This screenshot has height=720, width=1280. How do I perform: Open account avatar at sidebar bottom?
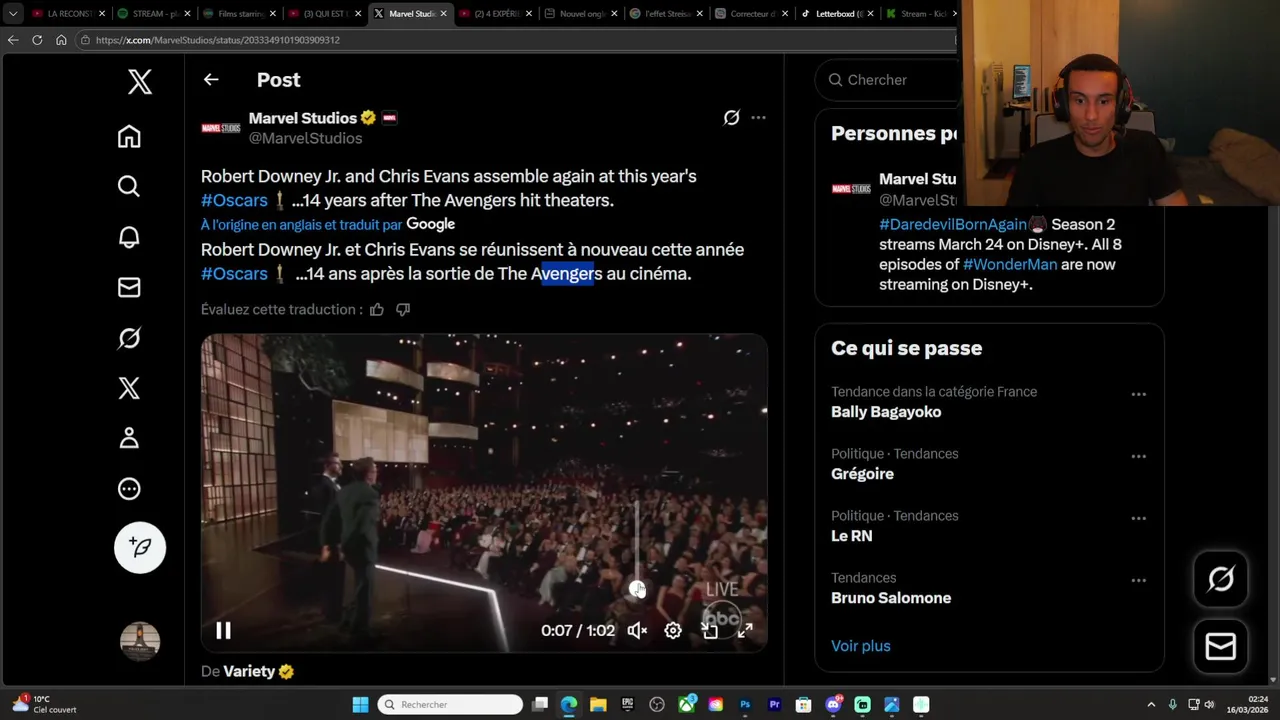coord(140,641)
